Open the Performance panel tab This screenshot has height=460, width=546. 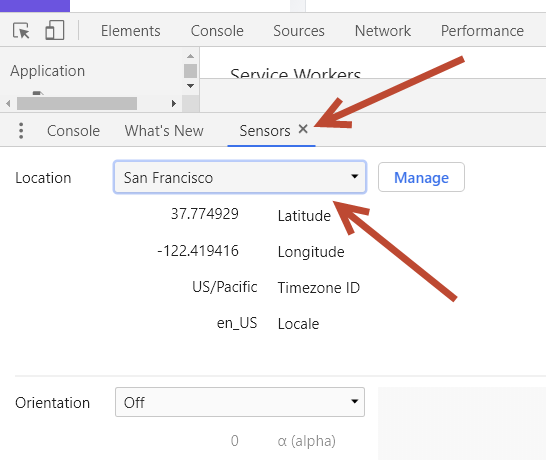pyautogui.click(x=482, y=31)
